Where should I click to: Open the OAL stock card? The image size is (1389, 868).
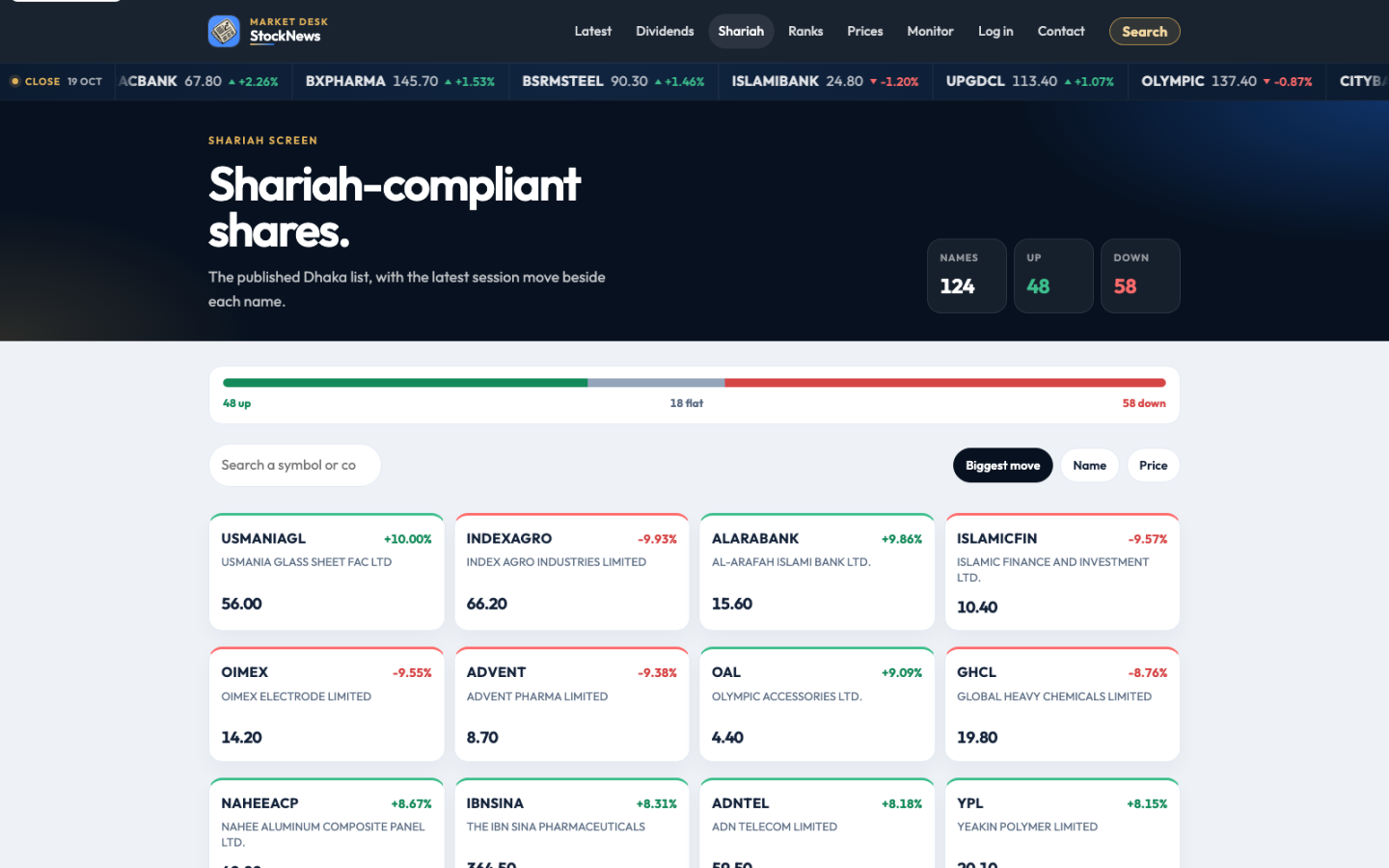coord(817,704)
